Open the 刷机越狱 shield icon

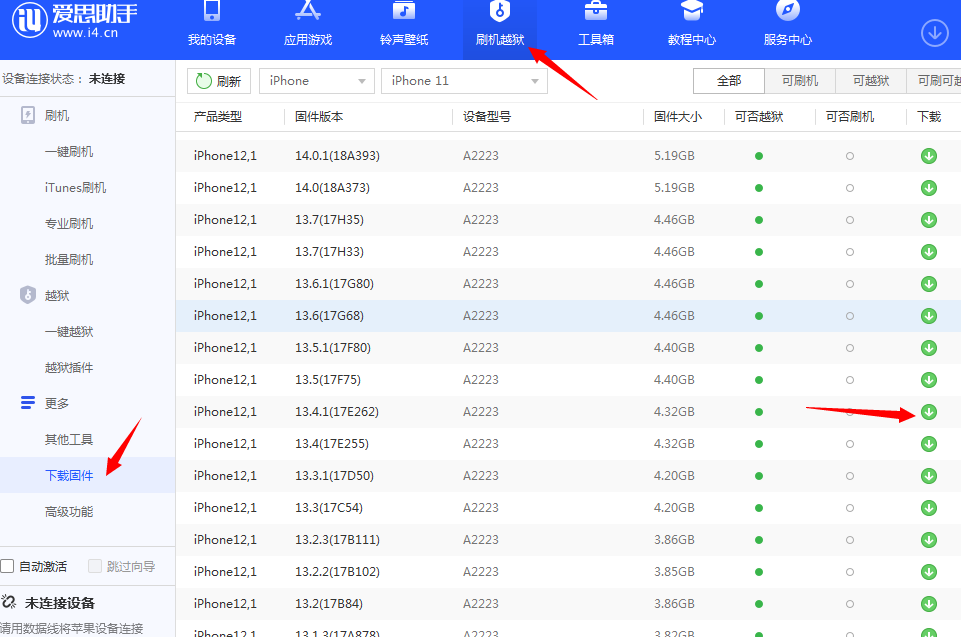[499, 10]
